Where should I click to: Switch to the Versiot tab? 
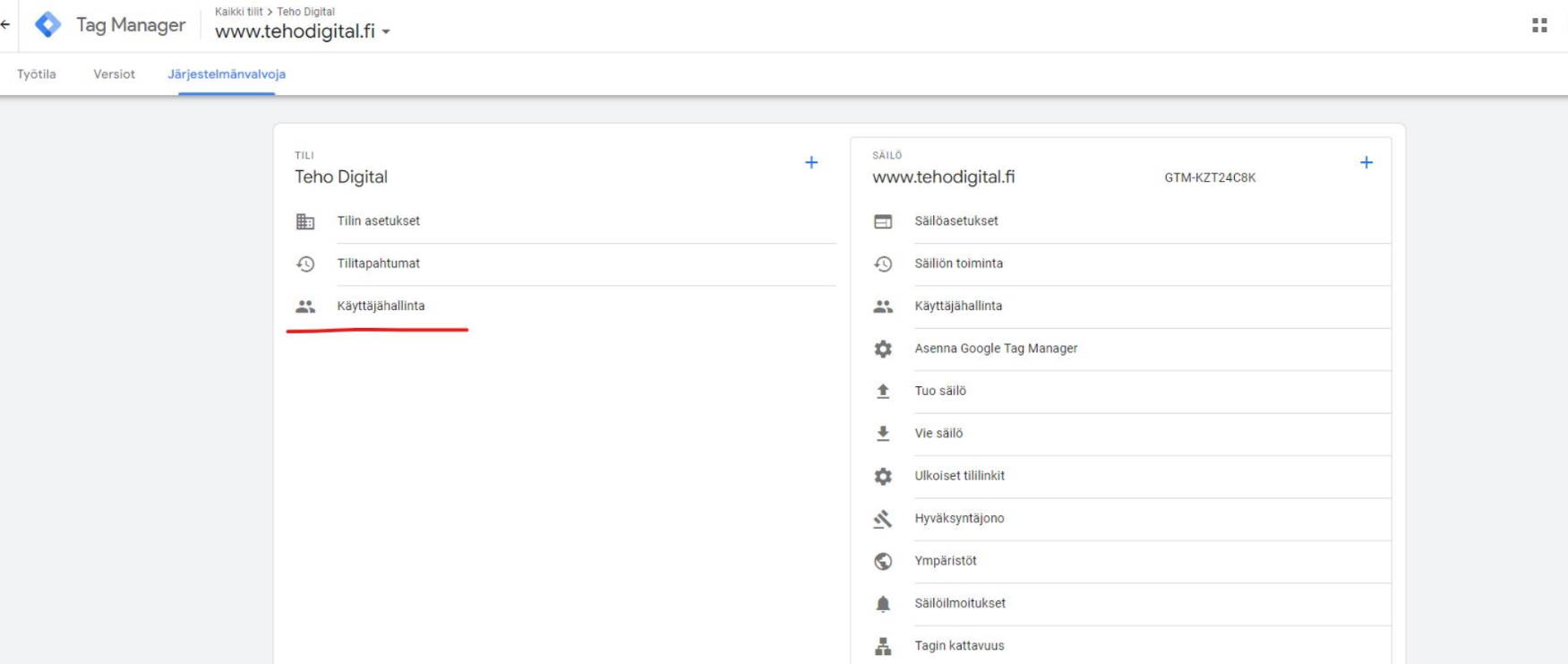coord(114,74)
